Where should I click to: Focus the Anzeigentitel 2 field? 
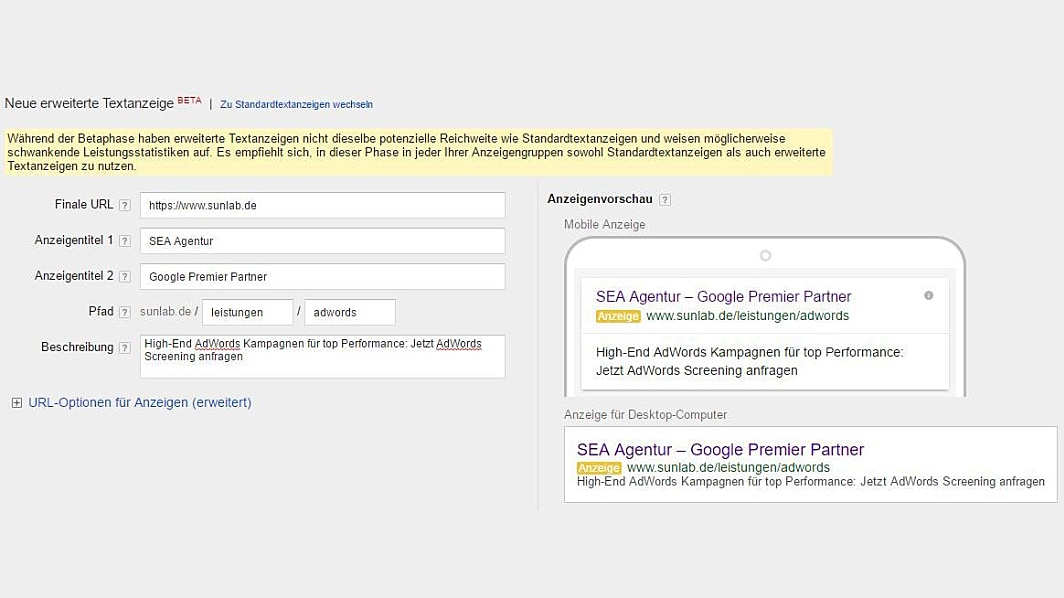tap(322, 276)
